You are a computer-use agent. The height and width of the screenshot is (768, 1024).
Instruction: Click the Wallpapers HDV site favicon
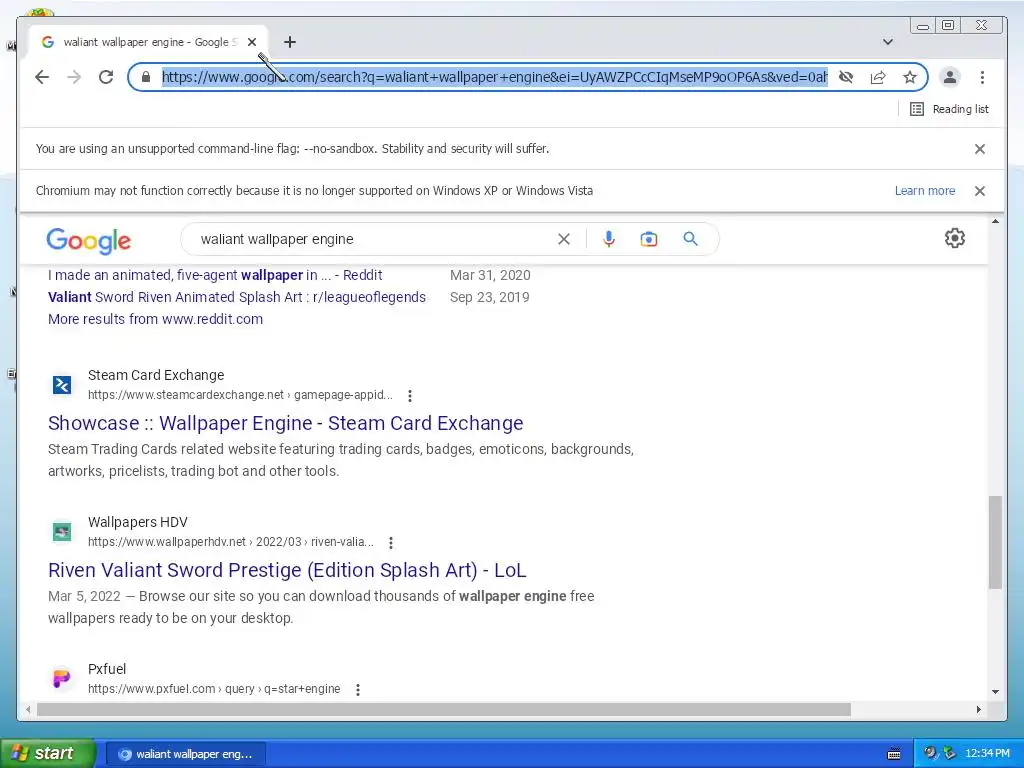coord(62,532)
